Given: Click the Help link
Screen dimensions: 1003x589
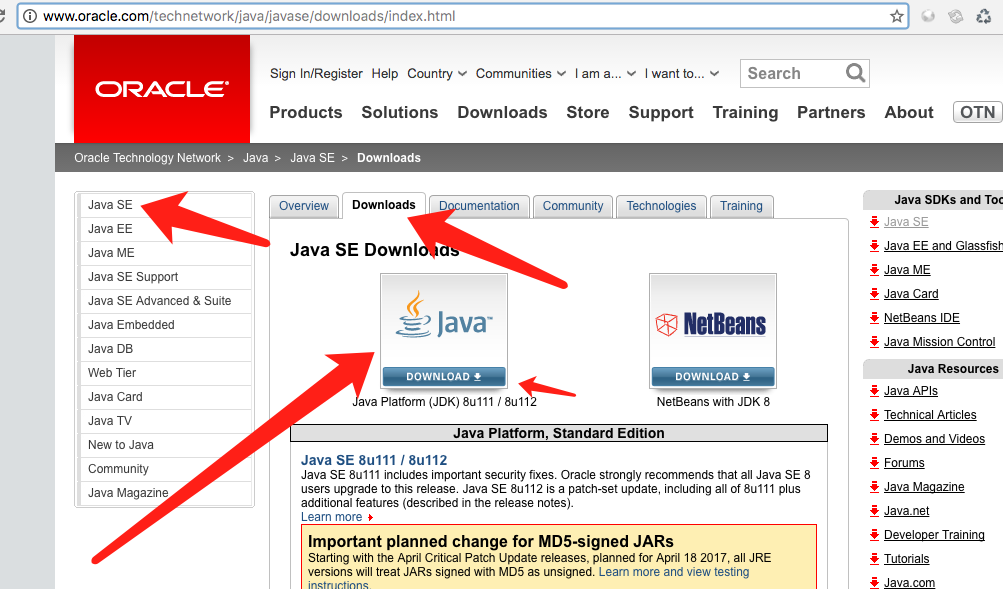Looking at the screenshot, I should click(x=385, y=74).
